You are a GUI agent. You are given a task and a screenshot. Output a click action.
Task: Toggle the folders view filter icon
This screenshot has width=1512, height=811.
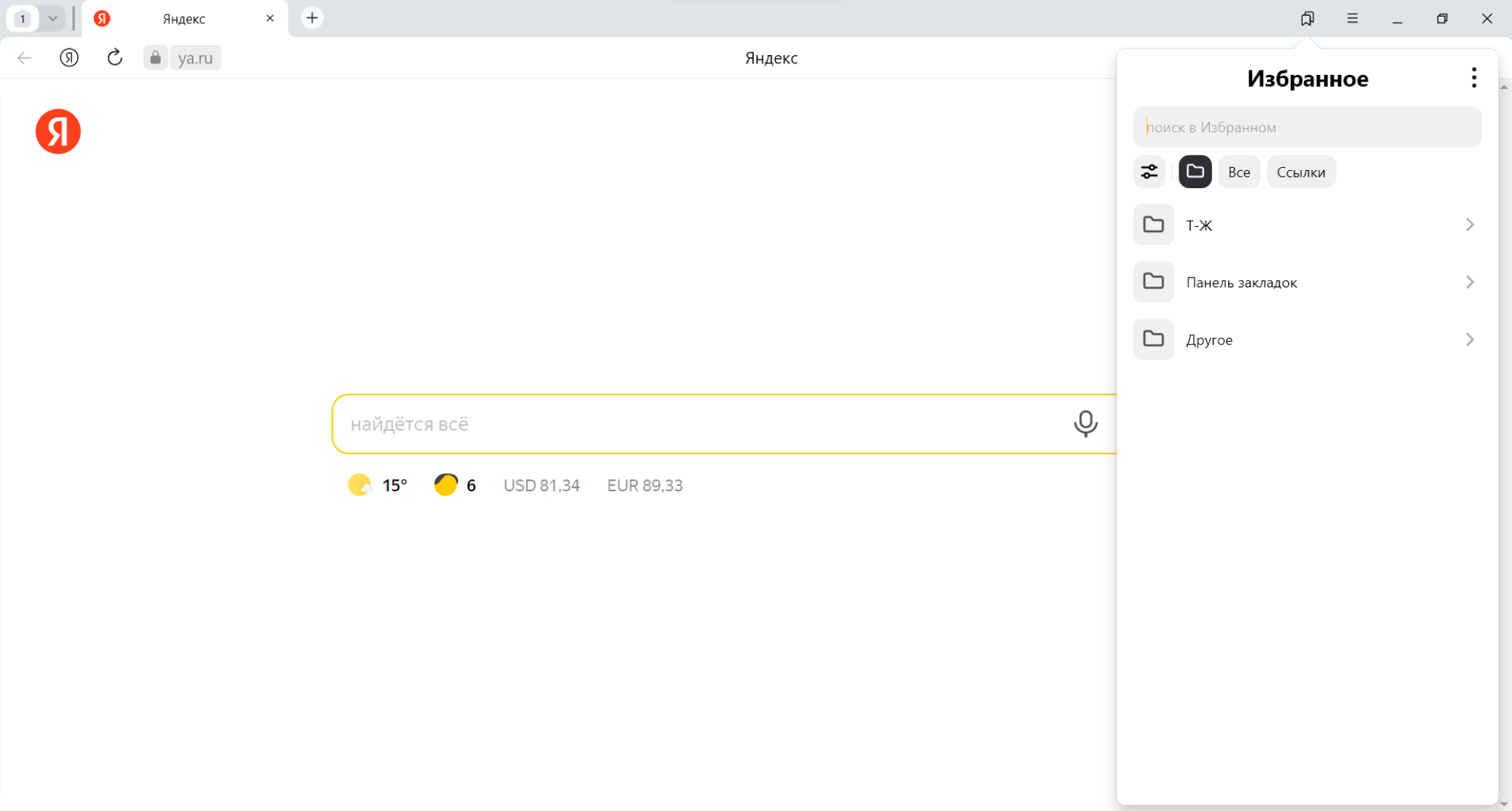click(1195, 172)
